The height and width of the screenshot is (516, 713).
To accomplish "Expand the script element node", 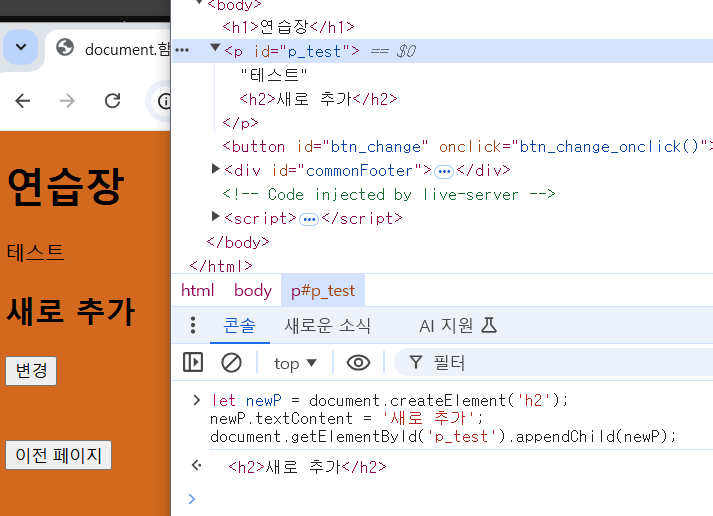I will [216, 216].
